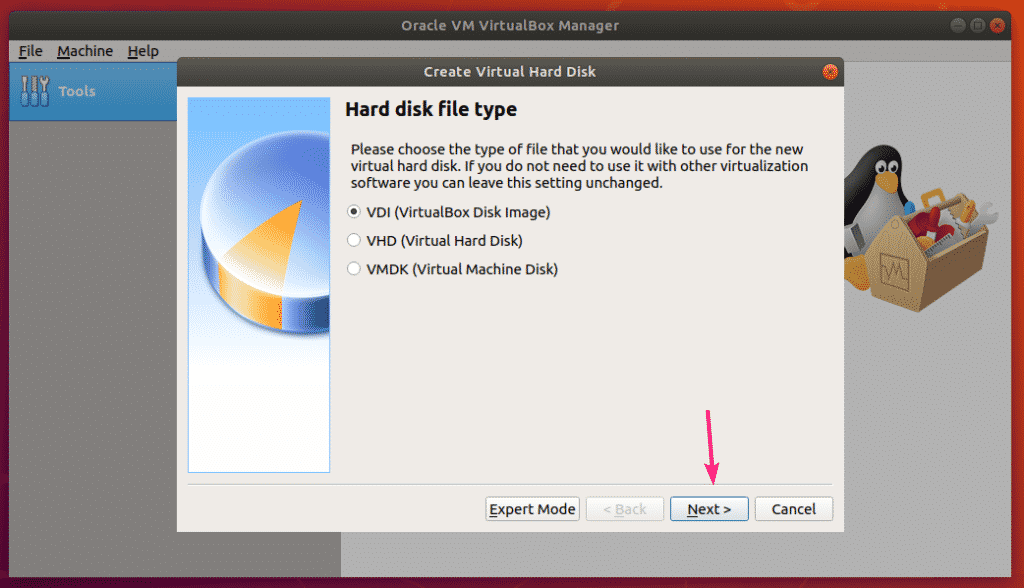Cancel the hard disk wizard

coord(793,509)
